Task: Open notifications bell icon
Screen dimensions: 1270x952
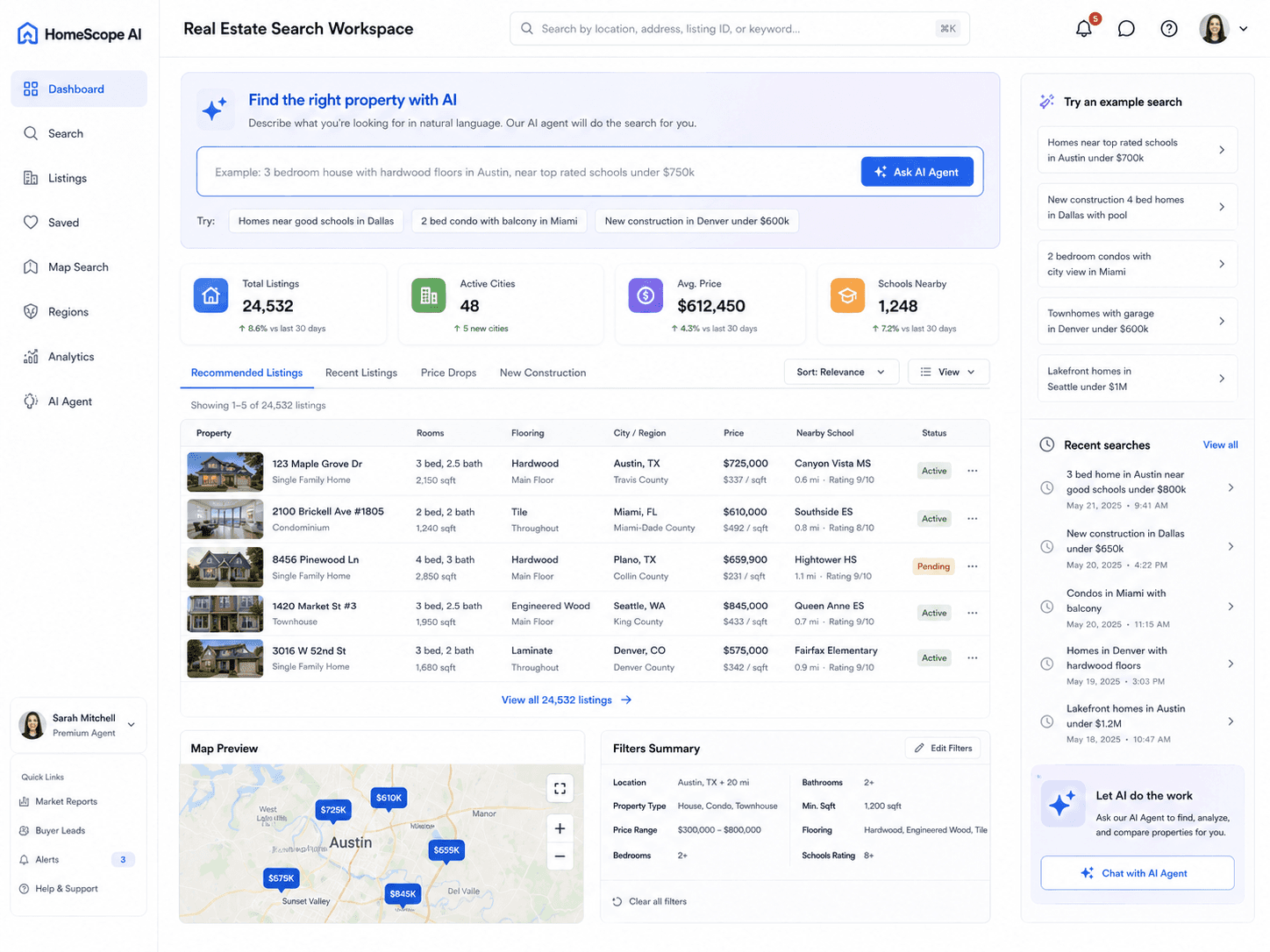Action: coord(1084,28)
